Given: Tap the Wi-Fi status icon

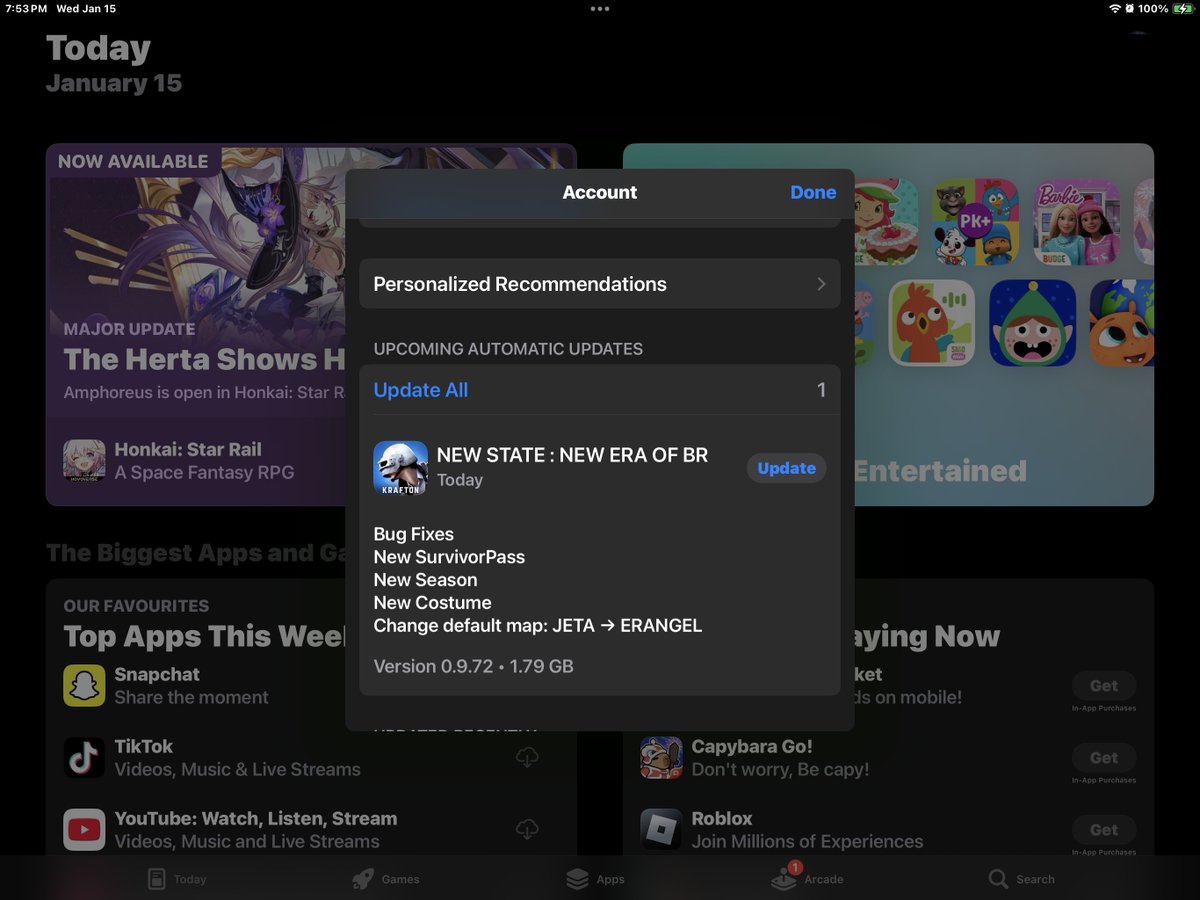Looking at the screenshot, I should pyautogui.click(x=1115, y=9).
